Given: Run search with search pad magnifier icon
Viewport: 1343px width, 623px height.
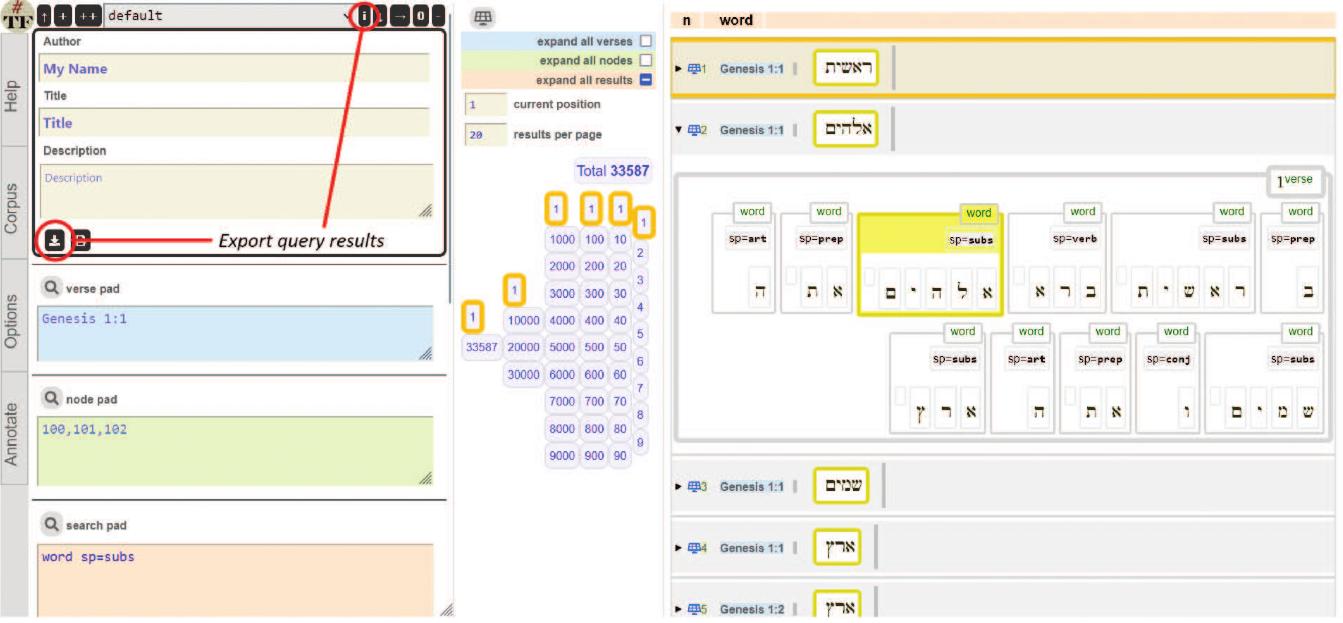Looking at the screenshot, I should [52, 525].
